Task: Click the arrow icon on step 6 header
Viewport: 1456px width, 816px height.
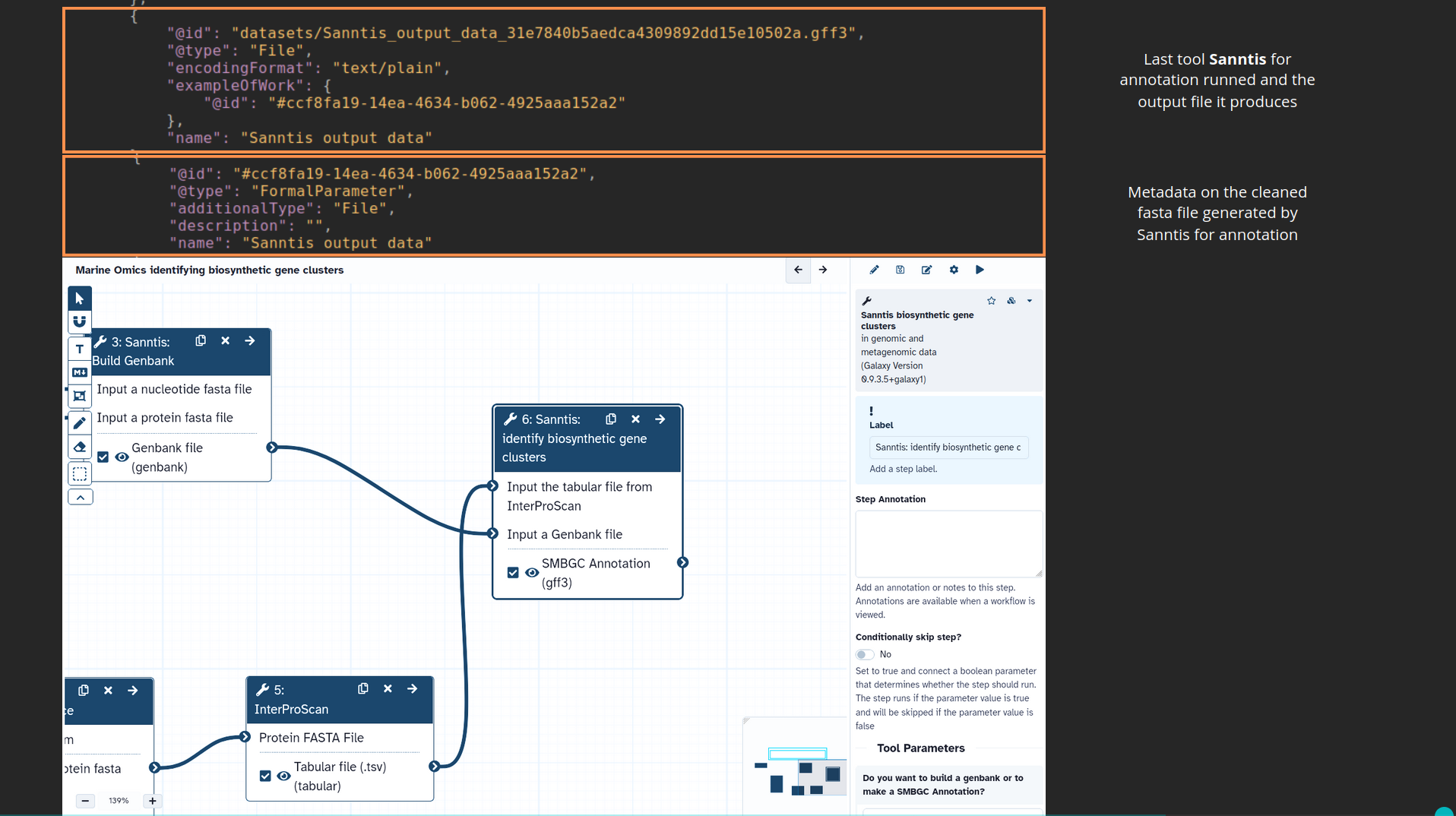Action: pyautogui.click(x=660, y=419)
